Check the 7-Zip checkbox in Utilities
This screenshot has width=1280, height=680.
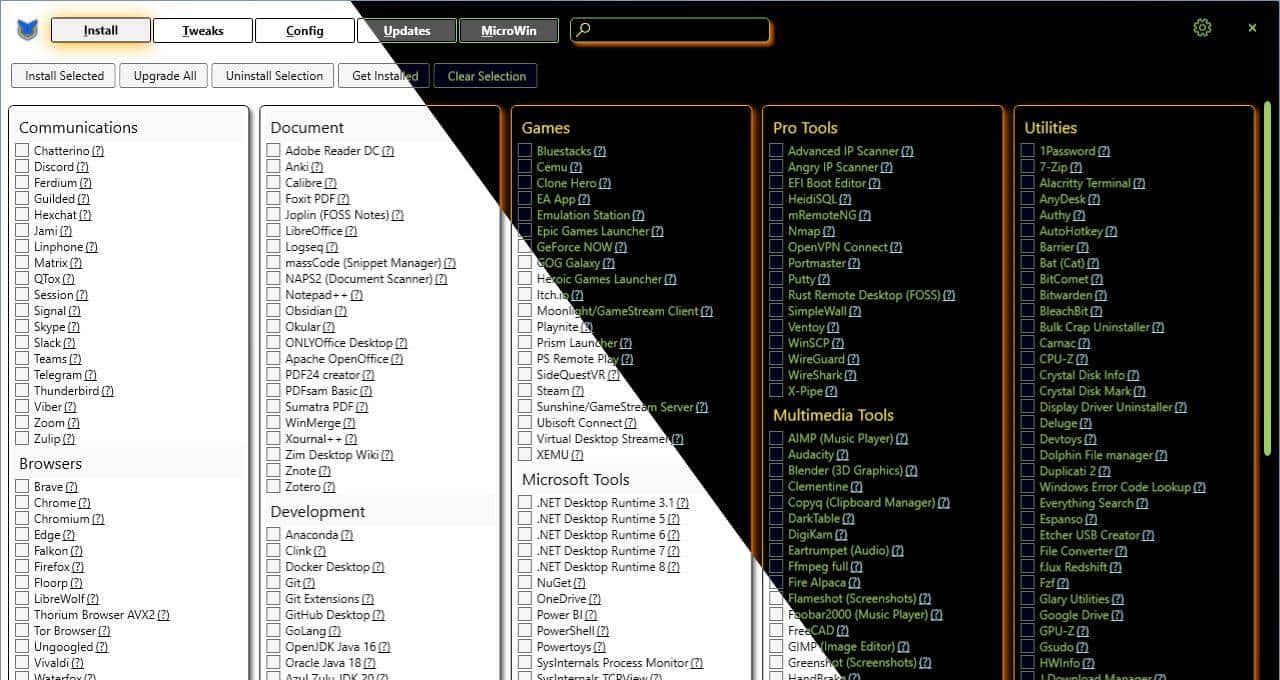pos(1028,167)
